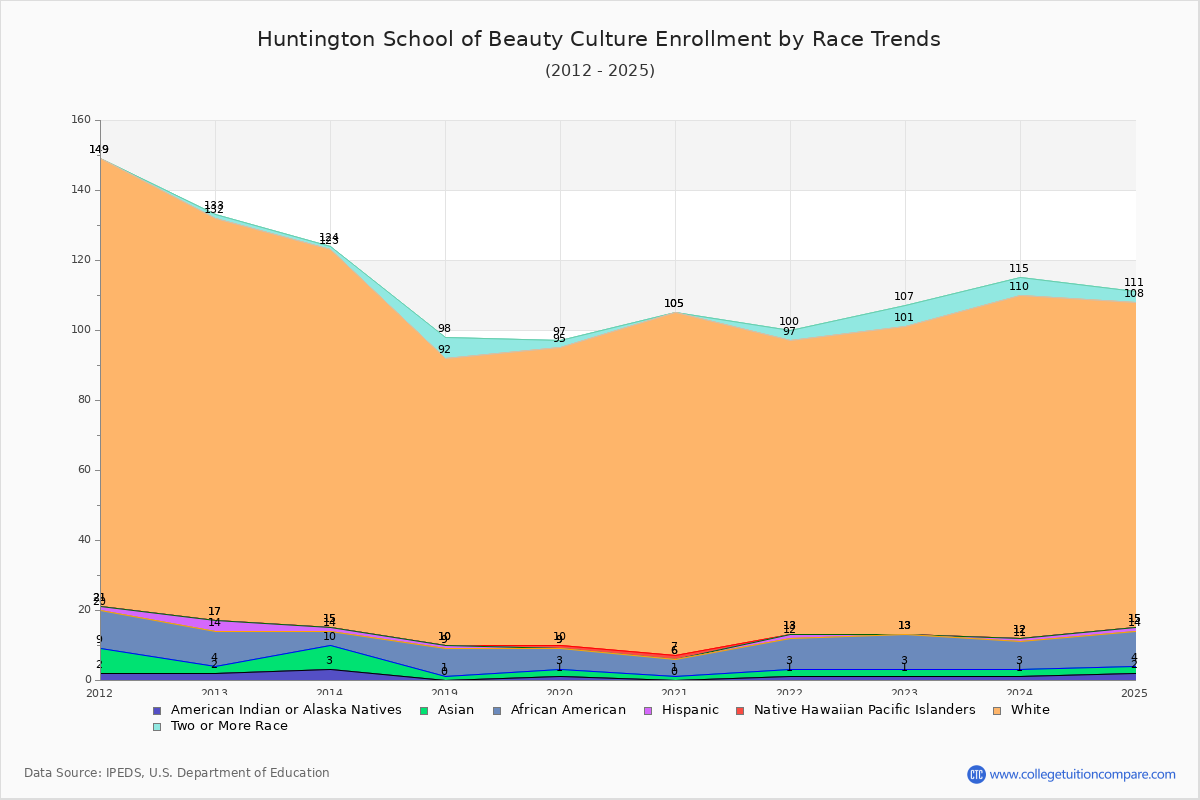The height and width of the screenshot is (800, 1200).
Task: Click the 149 data label at 2012
Action: coord(99,150)
